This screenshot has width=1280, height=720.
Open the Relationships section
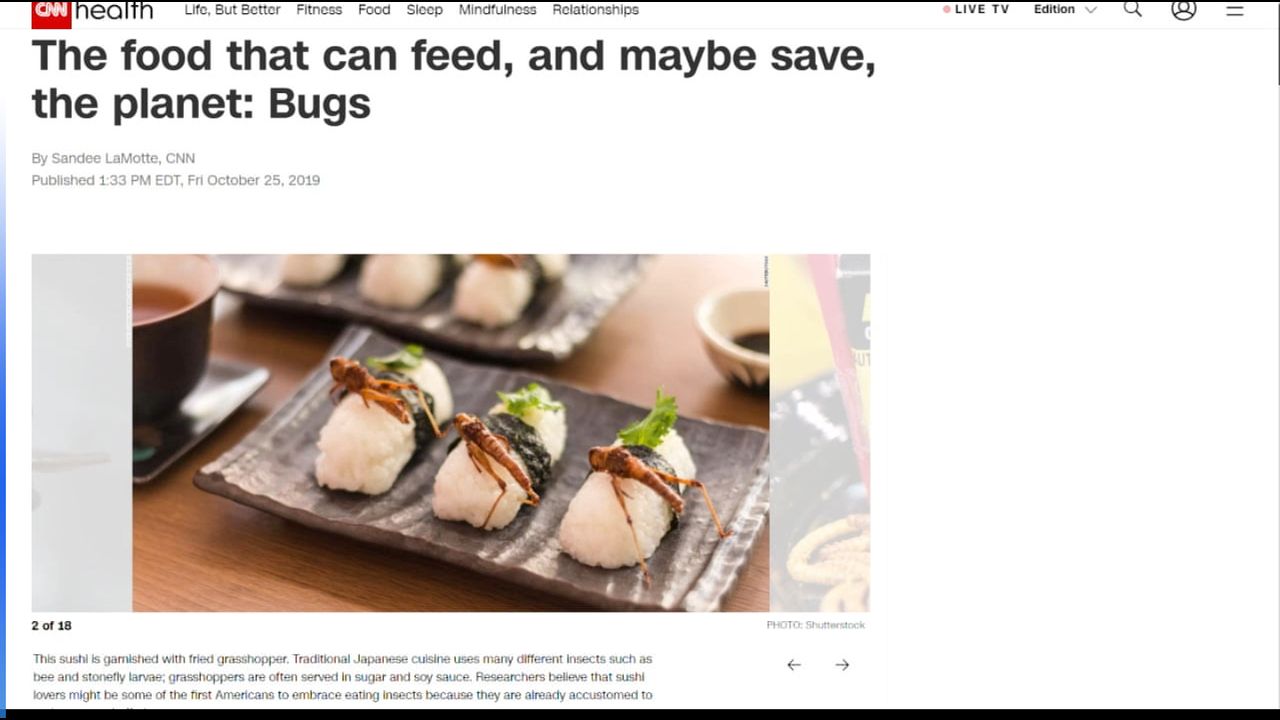coord(595,9)
